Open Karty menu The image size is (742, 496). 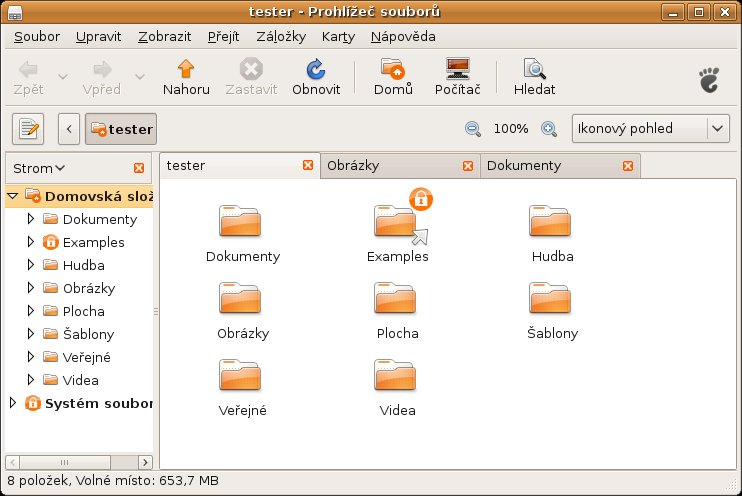(x=338, y=36)
